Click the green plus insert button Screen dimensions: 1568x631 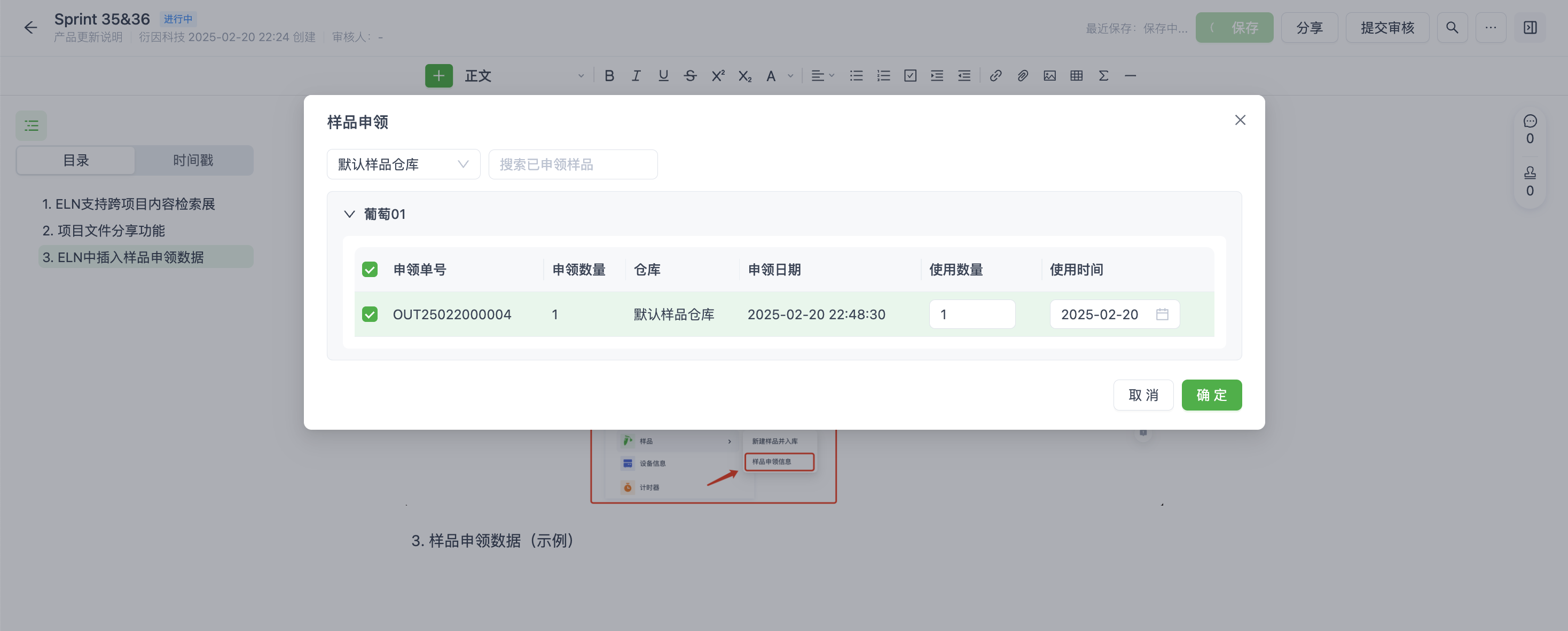(x=438, y=75)
